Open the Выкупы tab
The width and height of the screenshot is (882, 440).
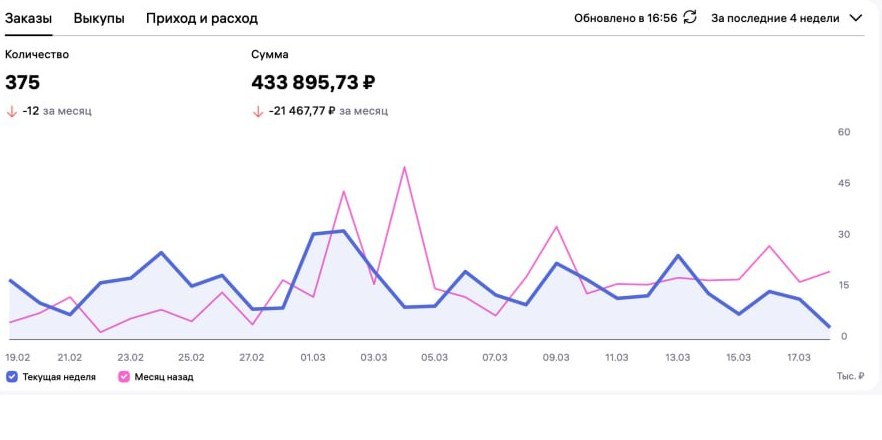tap(99, 19)
